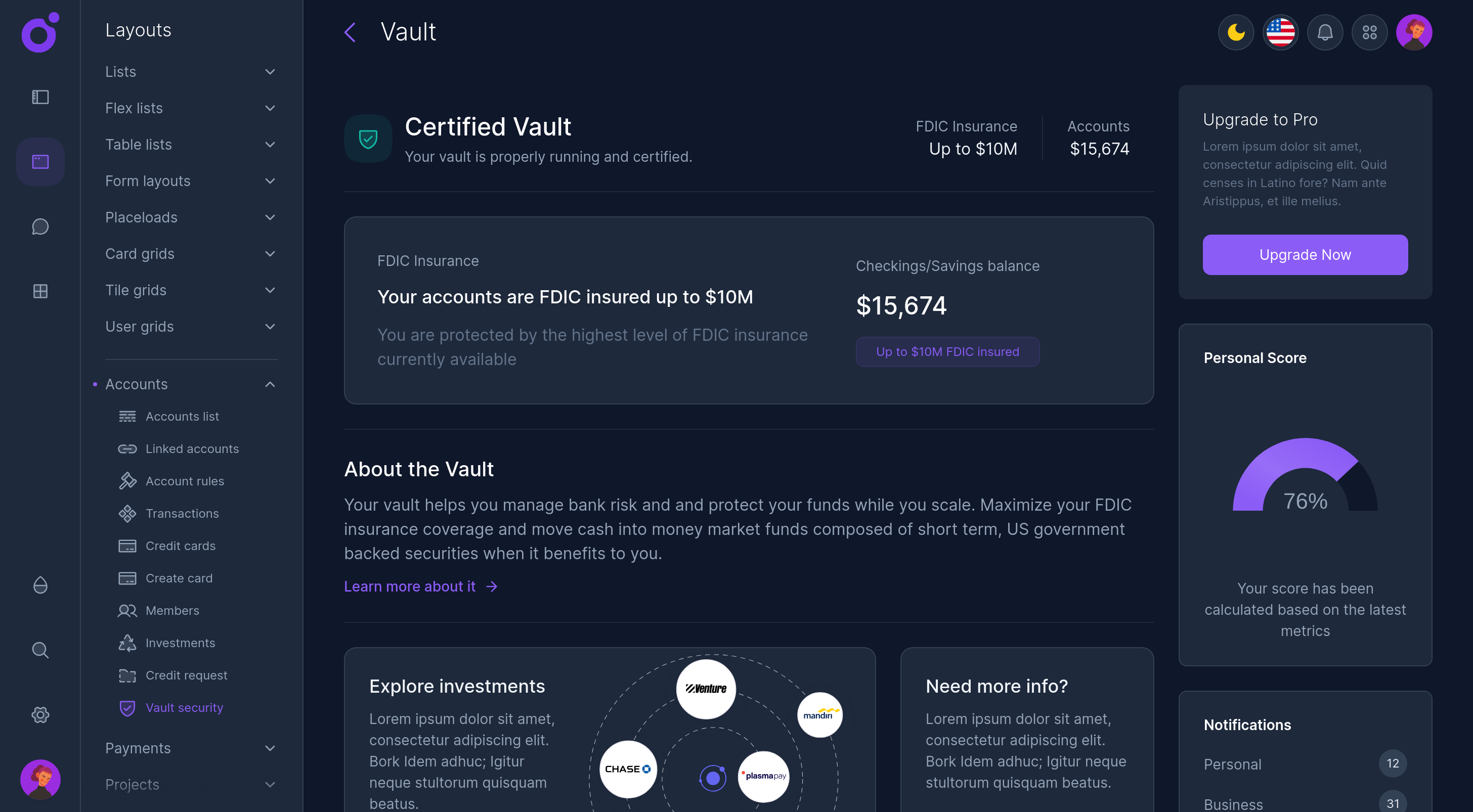The image size is (1473, 812).
Task: Click the droplet icon in left rail
Action: point(40,585)
